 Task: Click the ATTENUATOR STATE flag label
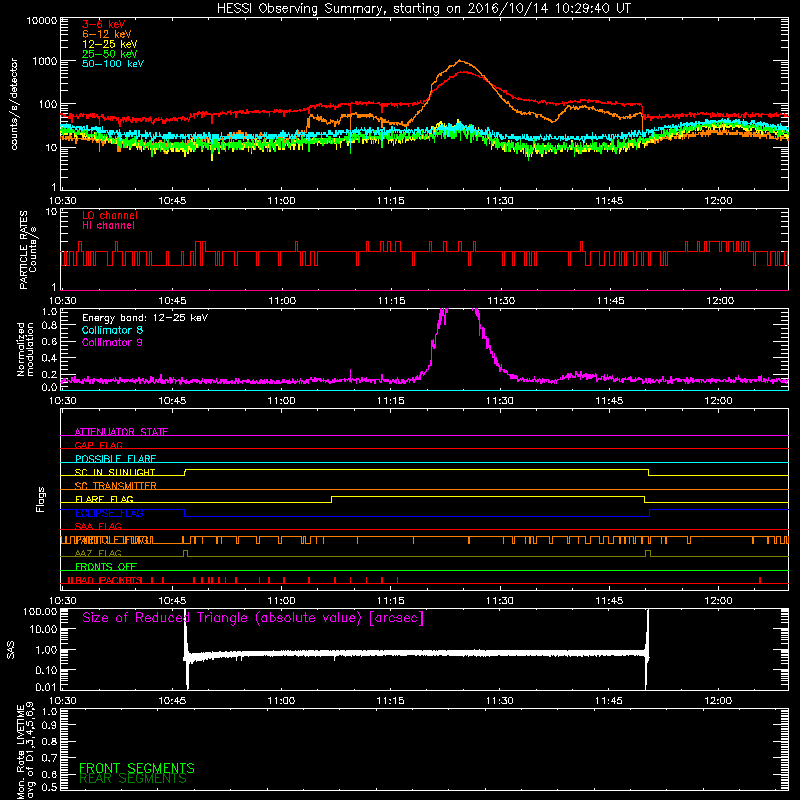[x=121, y=432]
